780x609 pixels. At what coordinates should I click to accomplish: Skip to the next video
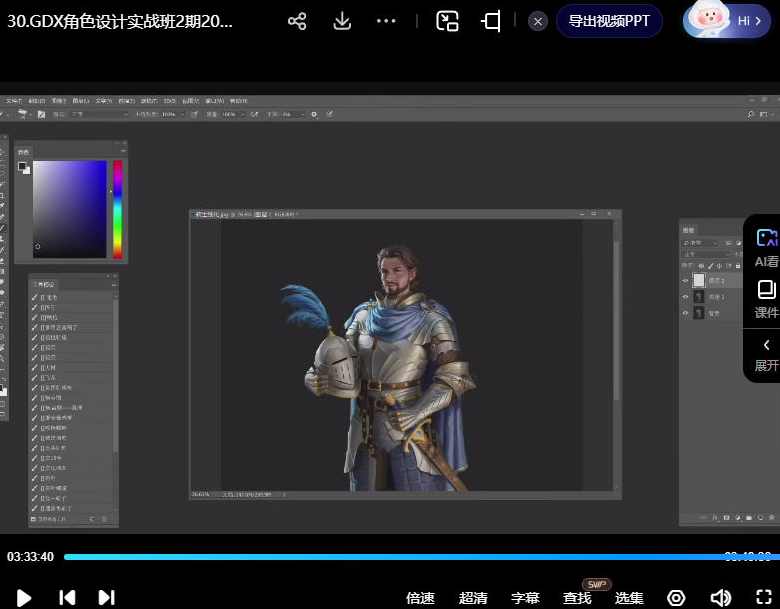[x=106, y=597]
